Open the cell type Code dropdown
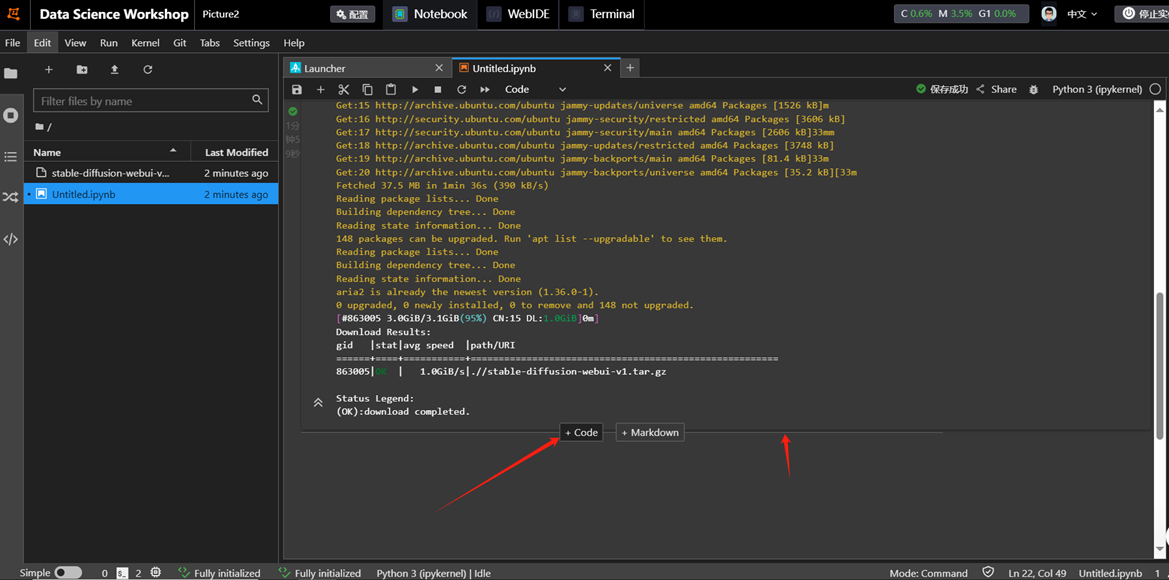This screenshot has height=580, width=1169. click(535, 89)
